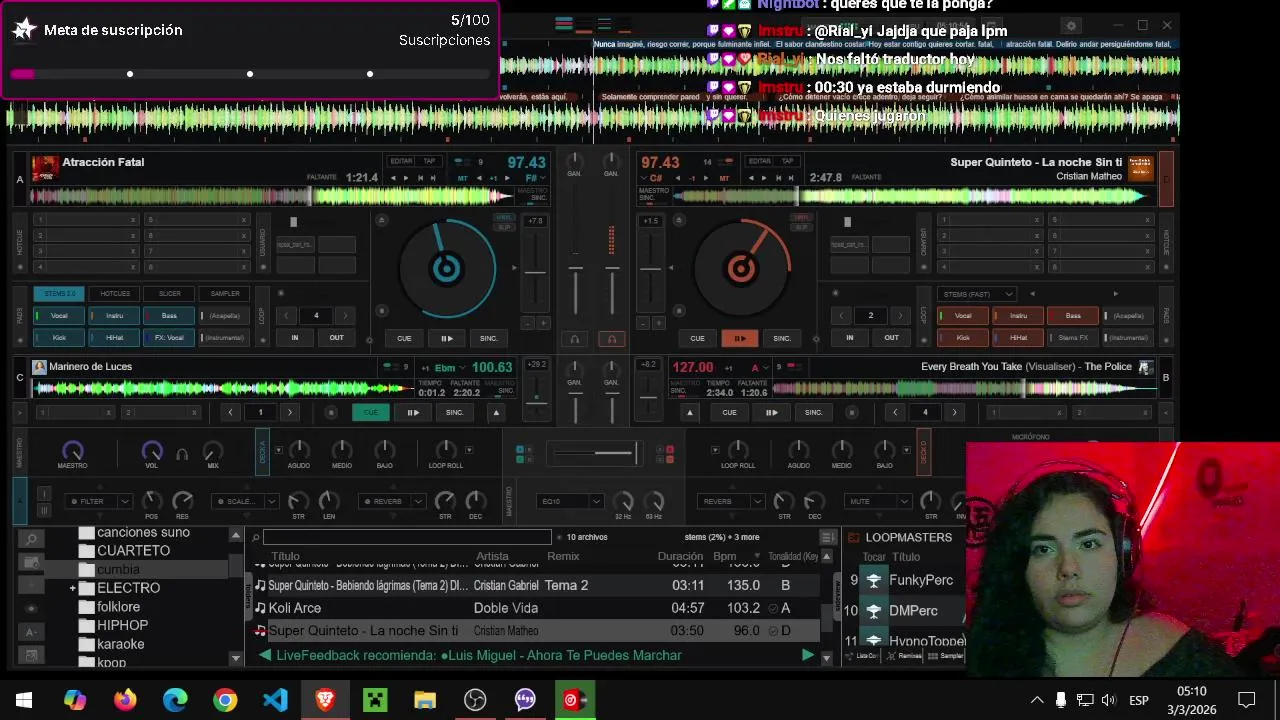The width and height of the screenshot is (1280, 720).
Task: Open the F# key dropdown on deck A
Action: [534, 178]
